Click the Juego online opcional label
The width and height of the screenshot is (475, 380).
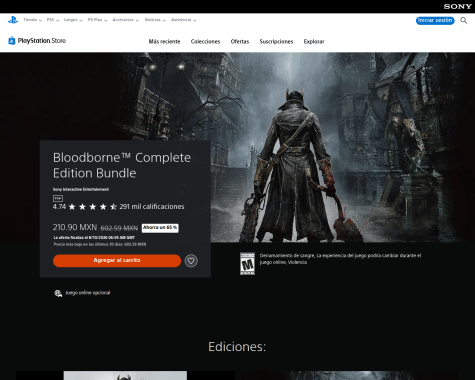pyautogui.click(x=88, y=293)
